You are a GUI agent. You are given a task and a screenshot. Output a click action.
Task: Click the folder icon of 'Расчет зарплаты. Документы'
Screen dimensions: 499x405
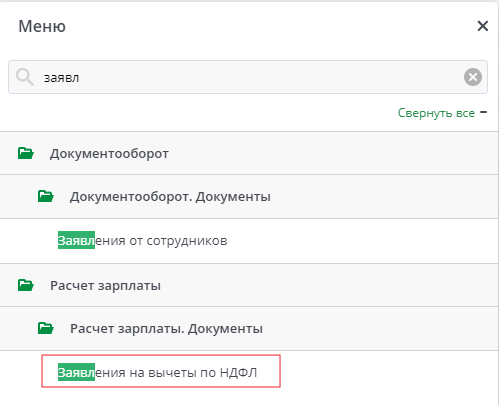click(46, 328)
